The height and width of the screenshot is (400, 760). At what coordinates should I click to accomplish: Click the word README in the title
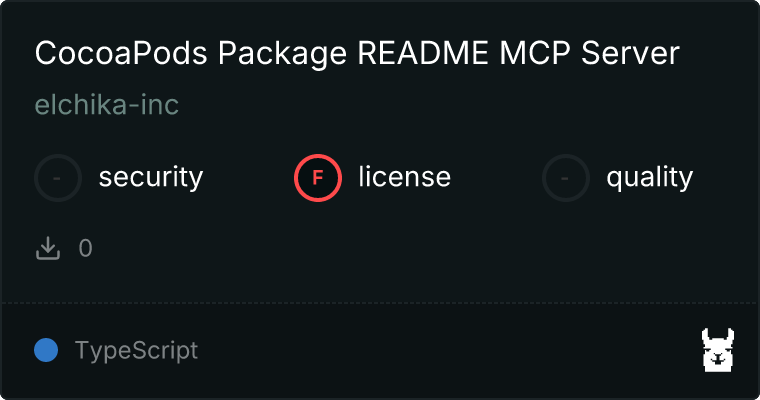[423, 53]
